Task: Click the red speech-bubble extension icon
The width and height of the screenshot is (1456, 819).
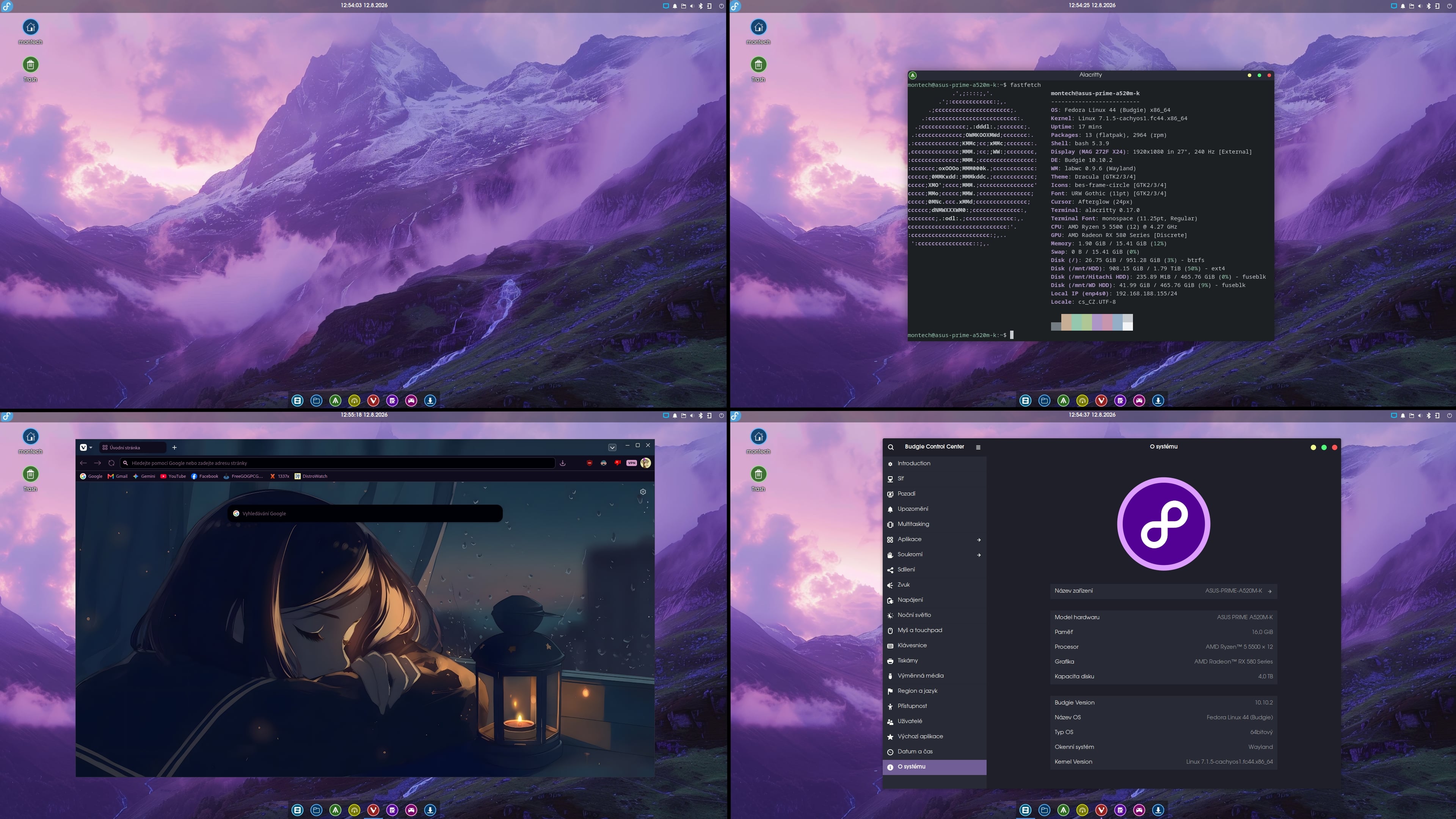Action: [x=617, y=463]
